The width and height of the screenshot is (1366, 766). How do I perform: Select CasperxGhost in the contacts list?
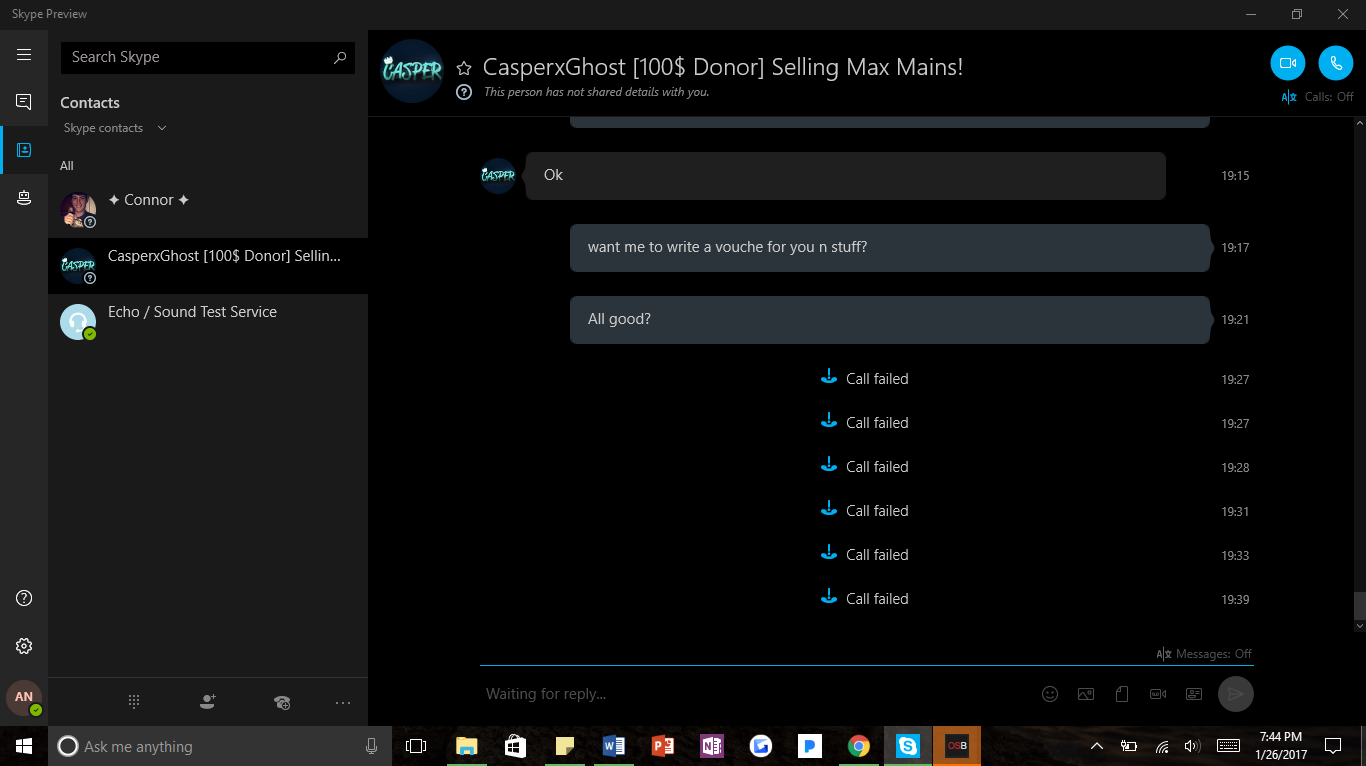[x=208, y=266]
